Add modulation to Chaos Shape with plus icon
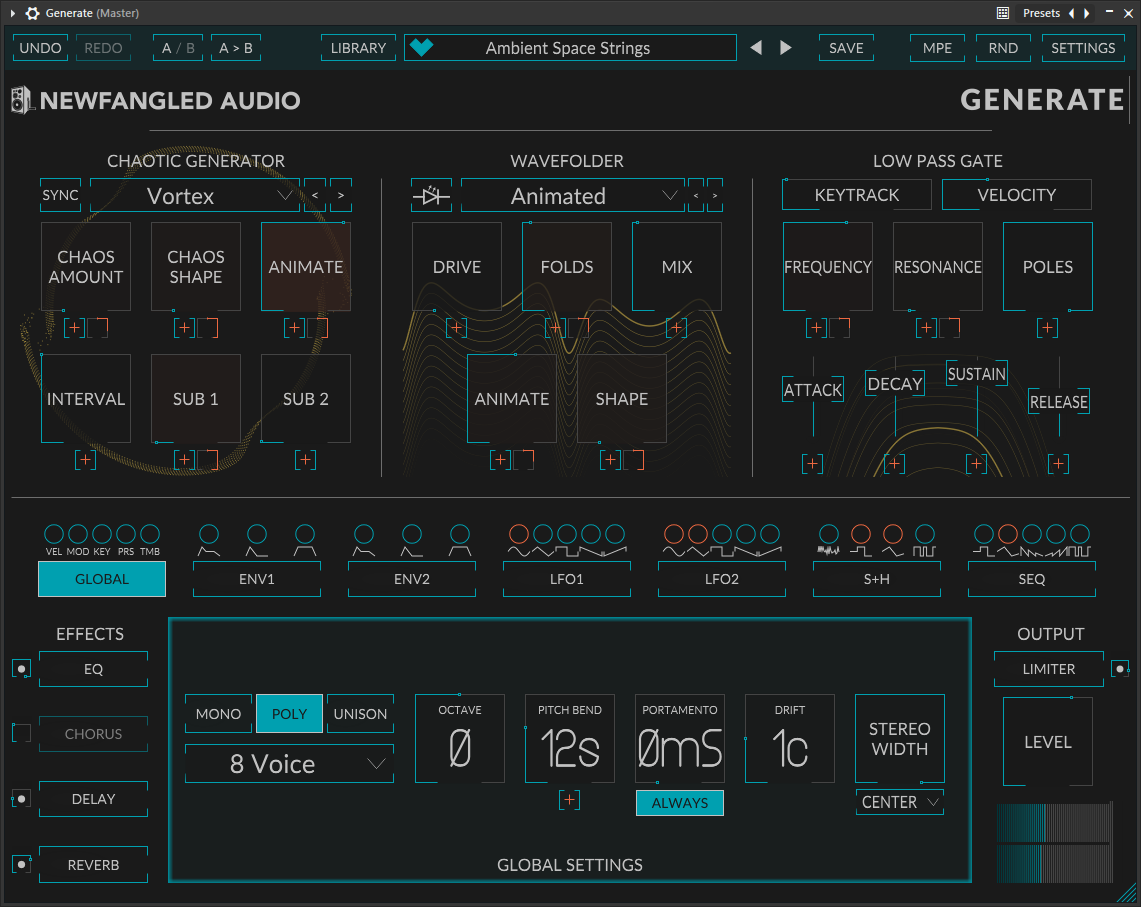Viewport: 1141px width, 907px height. tap(184, 328)
